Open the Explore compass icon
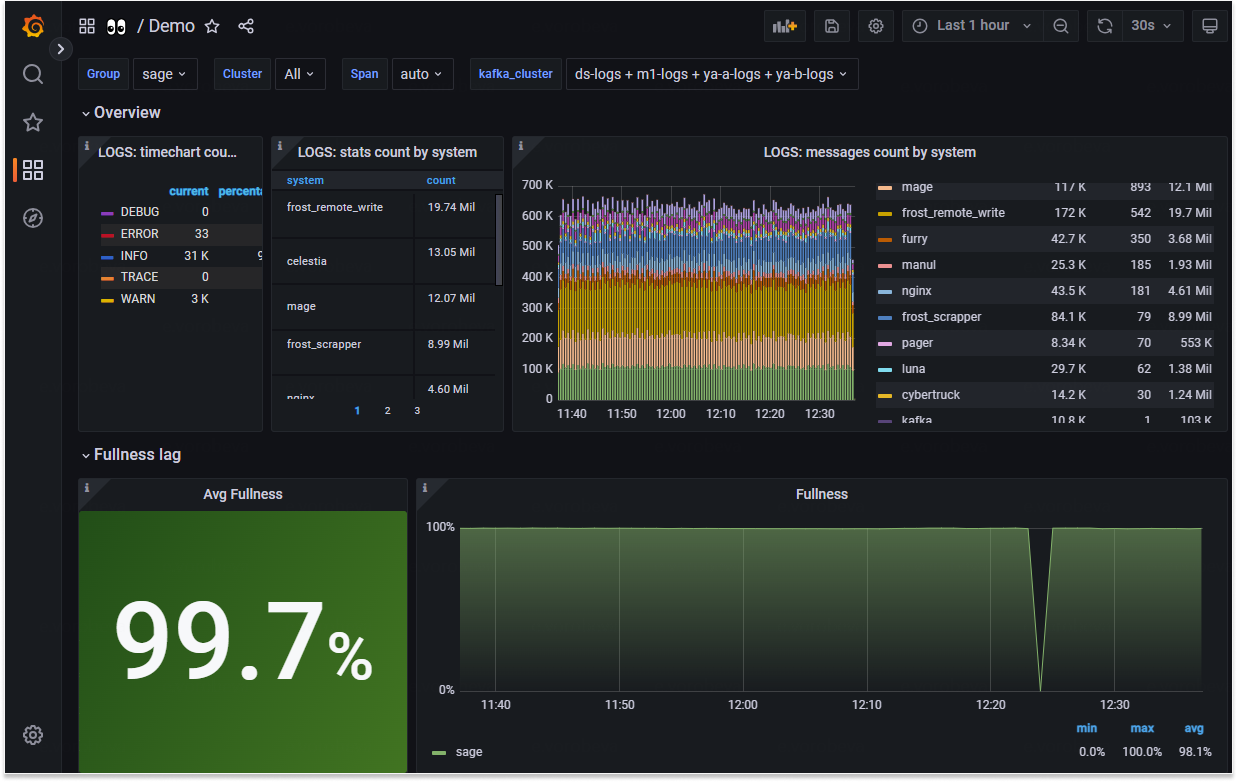This screenshot has width=1237, height=782. [x=33, y=218]
